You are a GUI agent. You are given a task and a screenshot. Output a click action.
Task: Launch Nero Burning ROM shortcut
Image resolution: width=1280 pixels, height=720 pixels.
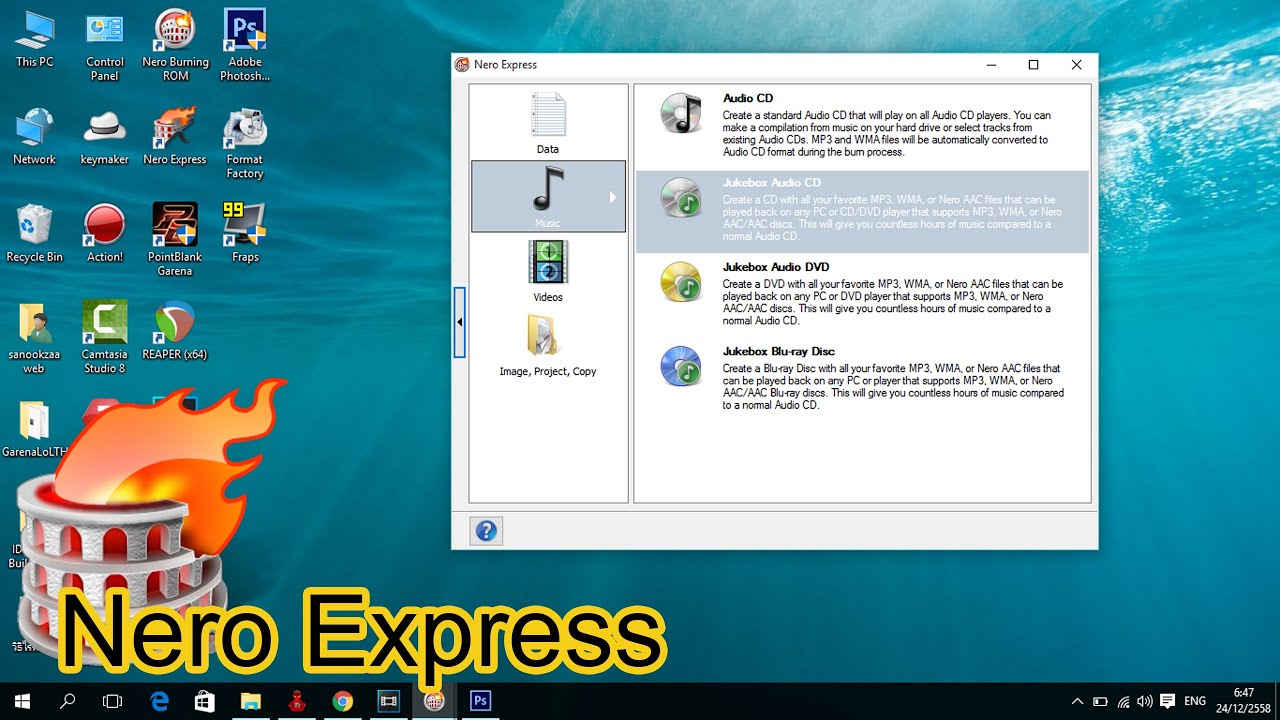point(175,47)
